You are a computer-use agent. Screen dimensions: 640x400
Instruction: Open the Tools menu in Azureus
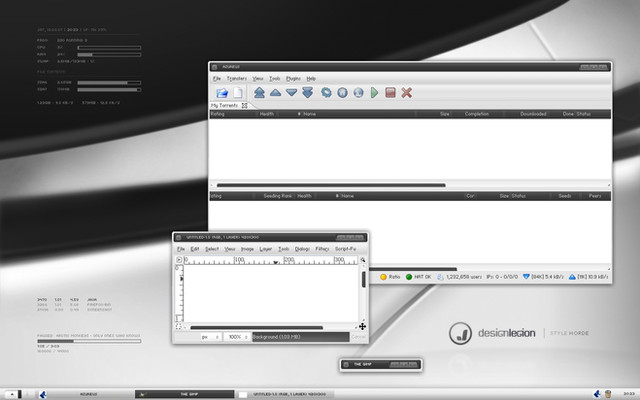coord(275,78)
